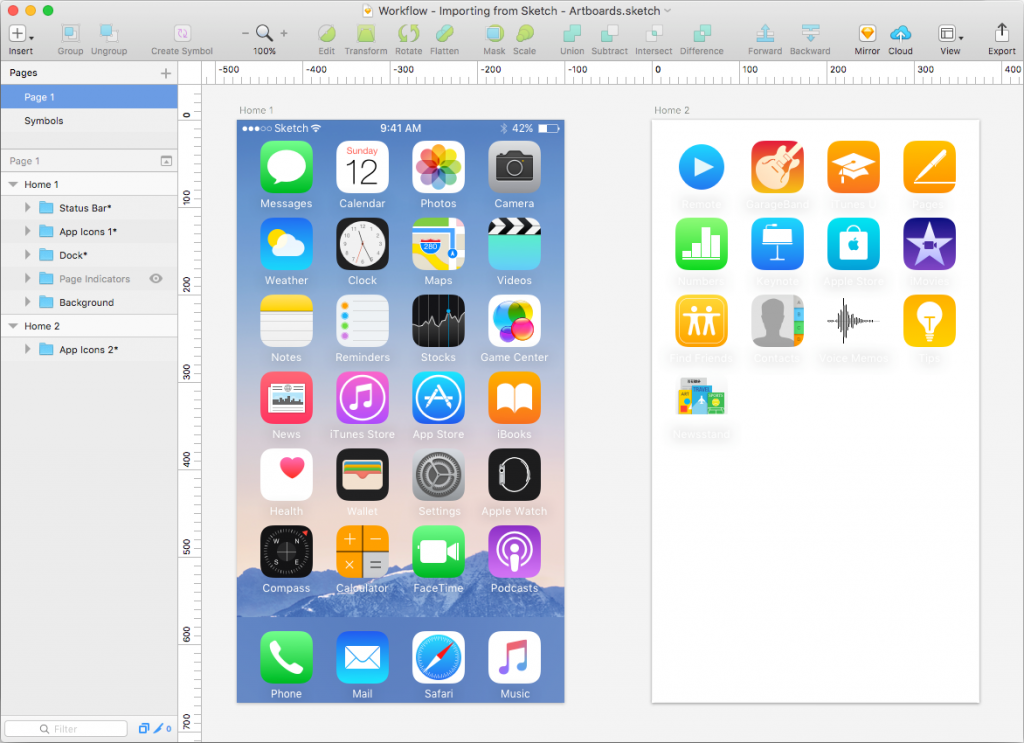Select the App Store icon
Image resolution: width=1024 pixels, height=743 pixels.
click(x=438, y=398)
